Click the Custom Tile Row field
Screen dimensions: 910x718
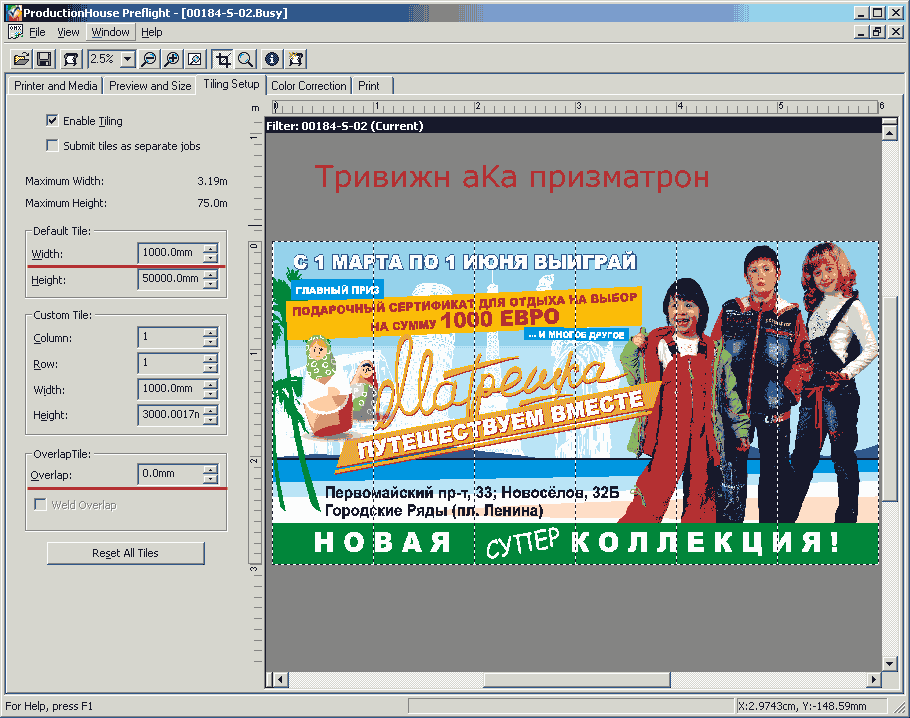(x=171, y=363)
